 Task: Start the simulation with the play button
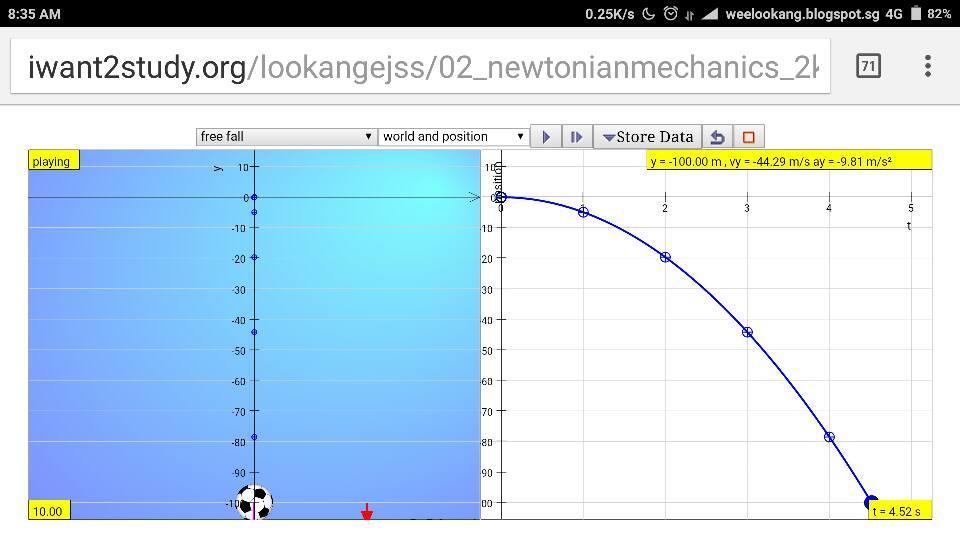coord(546,137)
